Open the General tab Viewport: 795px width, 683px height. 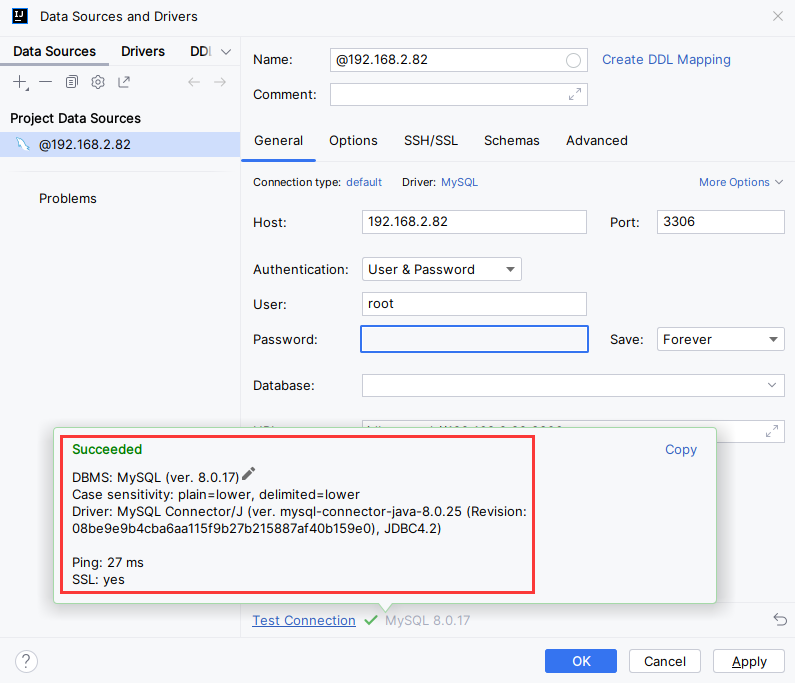[278, 140]
